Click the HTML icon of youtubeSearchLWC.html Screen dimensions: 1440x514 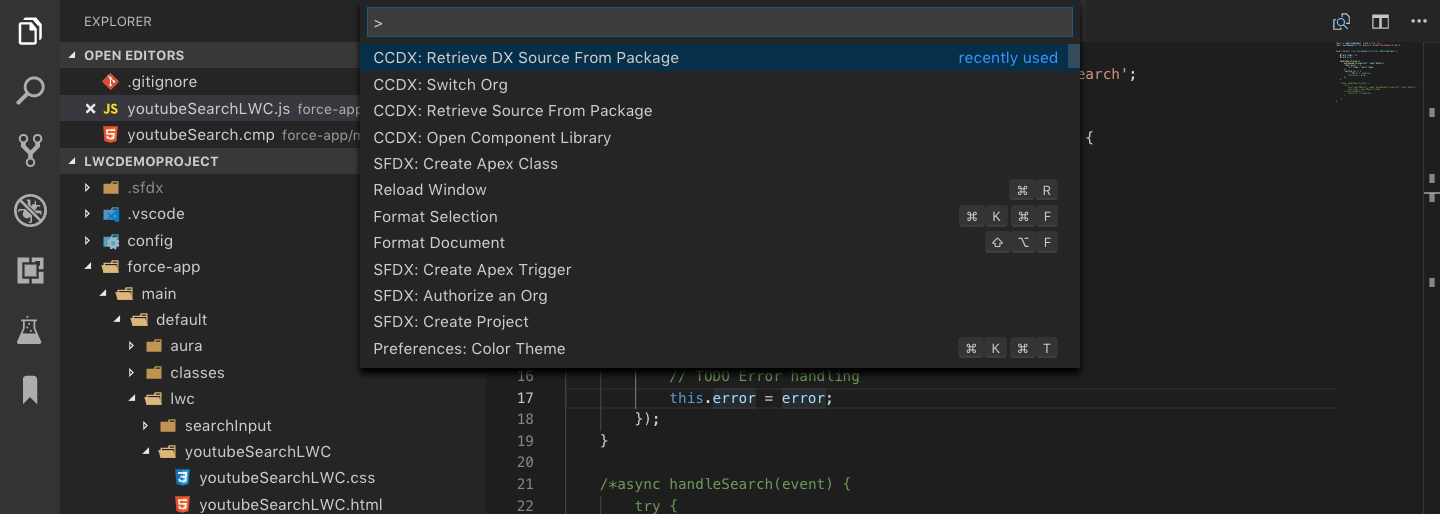tap(182, 504)
